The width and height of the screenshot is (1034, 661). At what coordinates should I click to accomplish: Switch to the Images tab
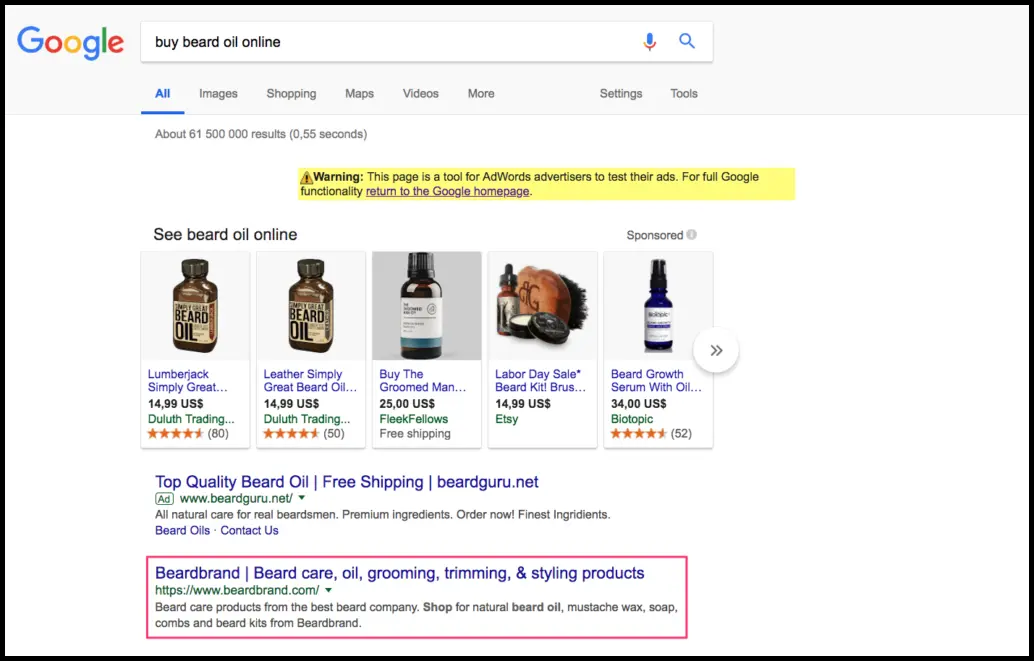point(218,94)
